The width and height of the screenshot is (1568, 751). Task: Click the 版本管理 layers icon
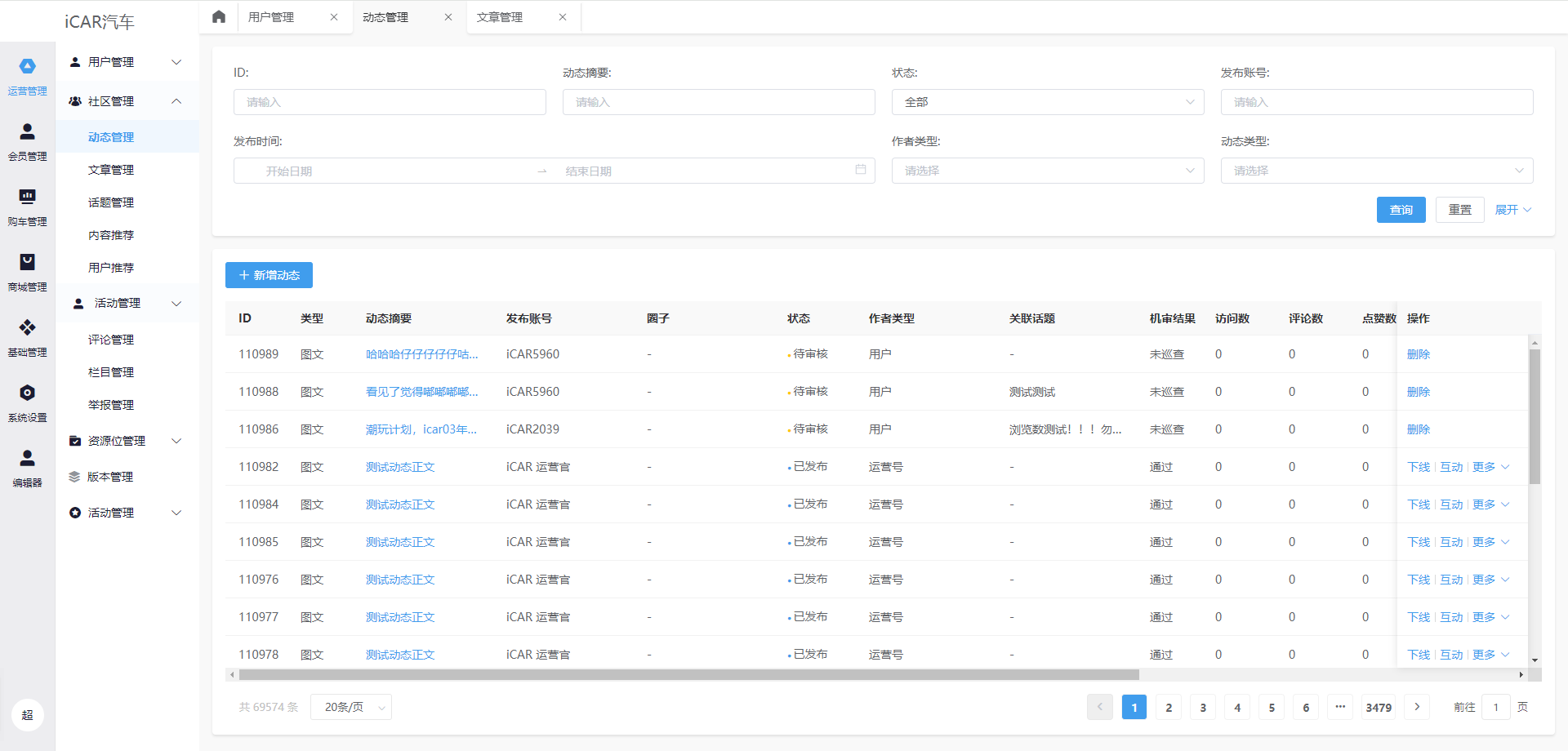74,477
